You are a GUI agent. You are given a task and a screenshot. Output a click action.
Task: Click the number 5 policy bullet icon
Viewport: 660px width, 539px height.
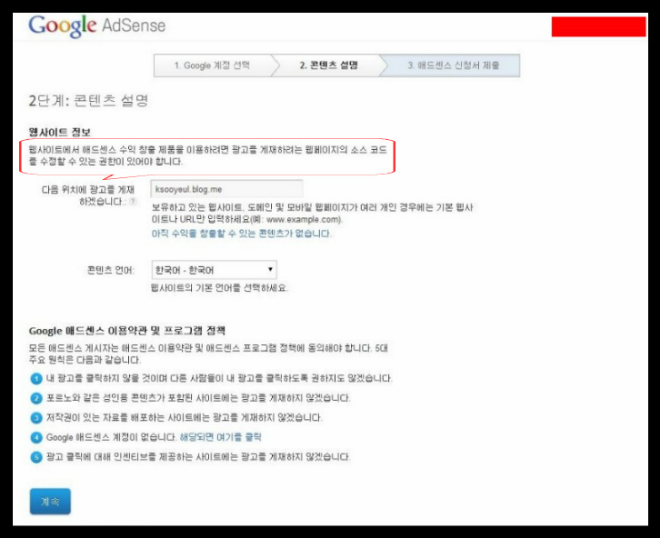pyautogui.click(x=36, y=457)
